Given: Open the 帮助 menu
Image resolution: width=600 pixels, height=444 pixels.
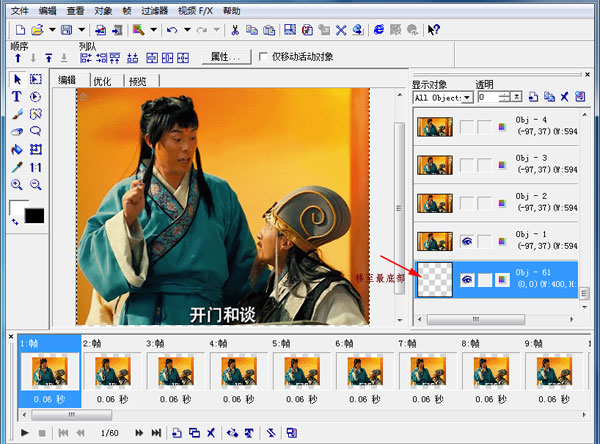Looking at the screenshot, I should 232,11.
